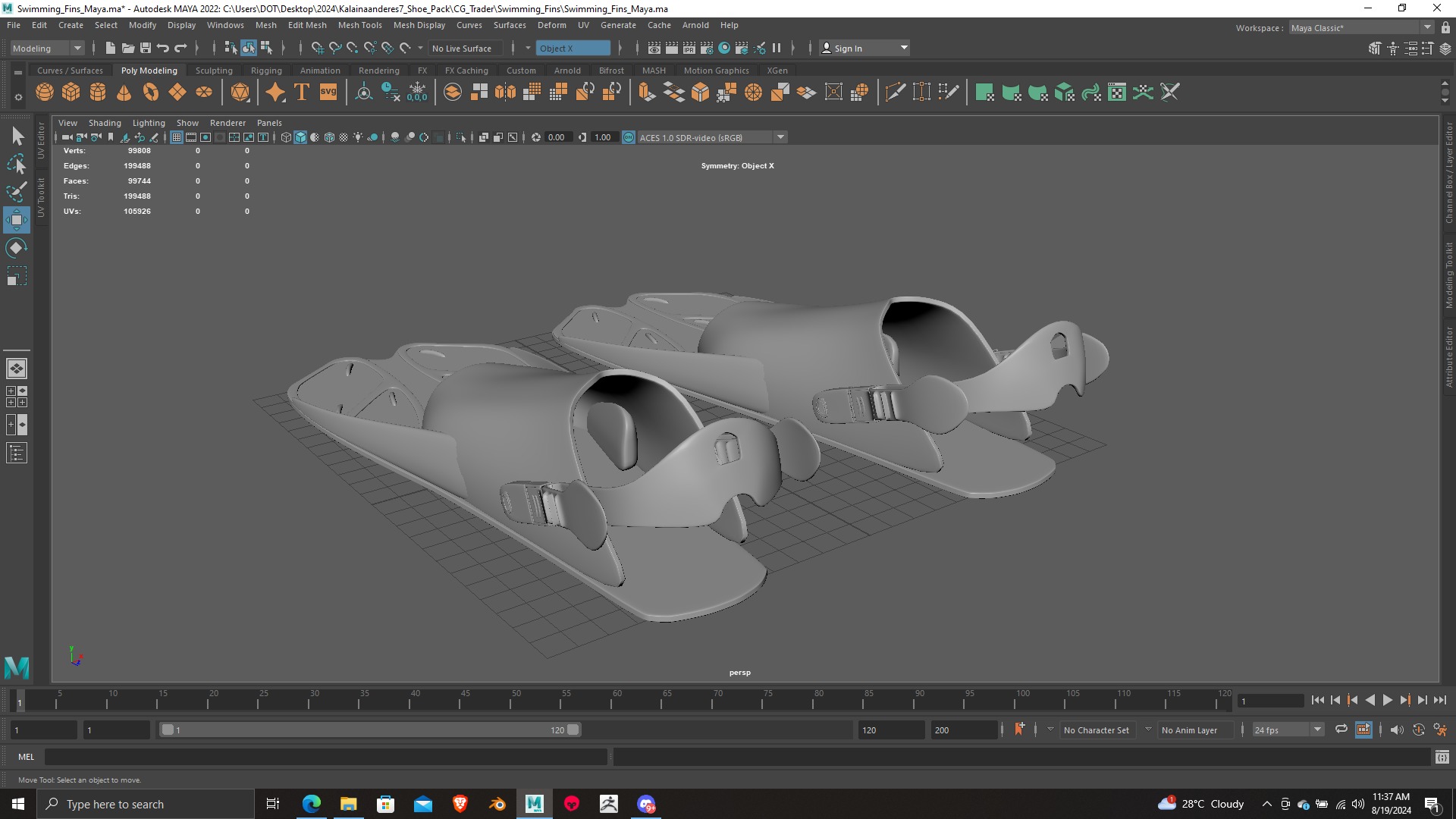Image resolution: width=1456 pixels, height=819 pixels.
Task: Toggle use all lights bulb button
Action: tap(358, 137)
